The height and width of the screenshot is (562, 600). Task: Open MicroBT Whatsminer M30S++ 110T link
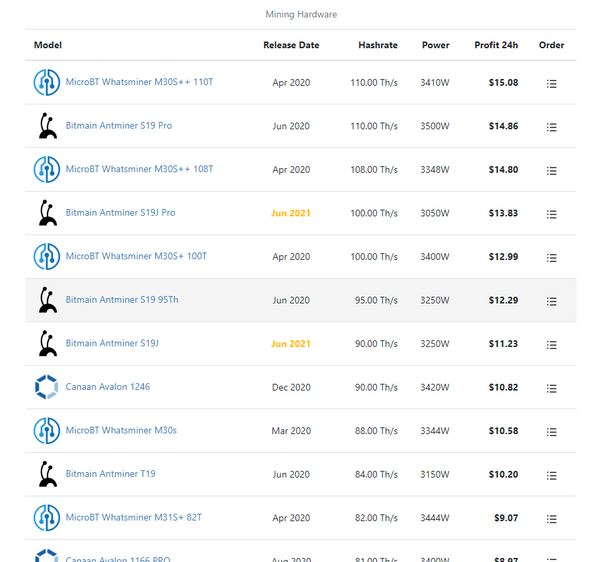click(139, 82)
